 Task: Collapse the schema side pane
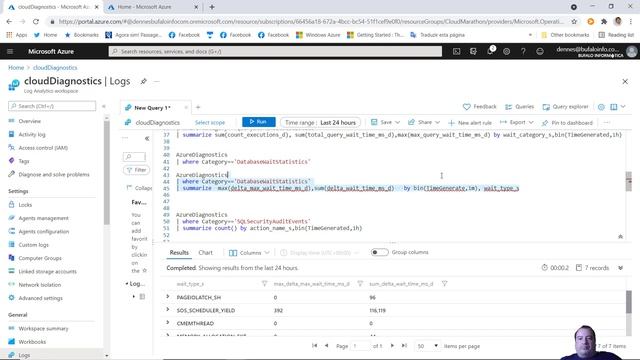(x=147, y=138)
